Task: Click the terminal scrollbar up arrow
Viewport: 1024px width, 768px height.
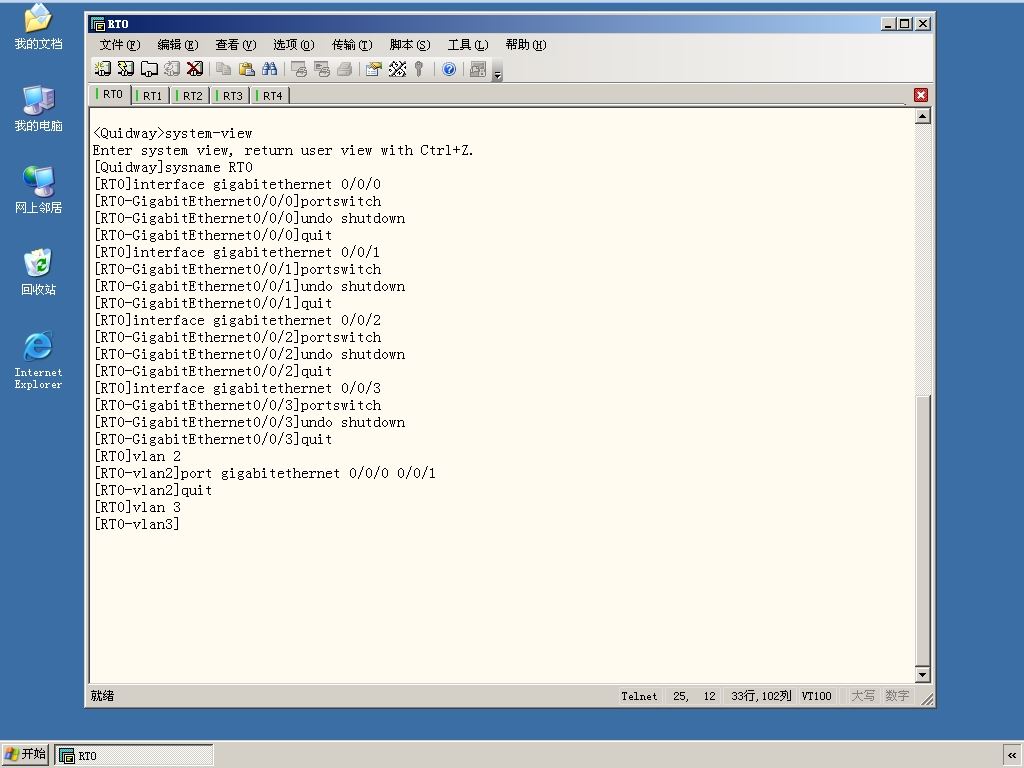Action: (922, 116)
